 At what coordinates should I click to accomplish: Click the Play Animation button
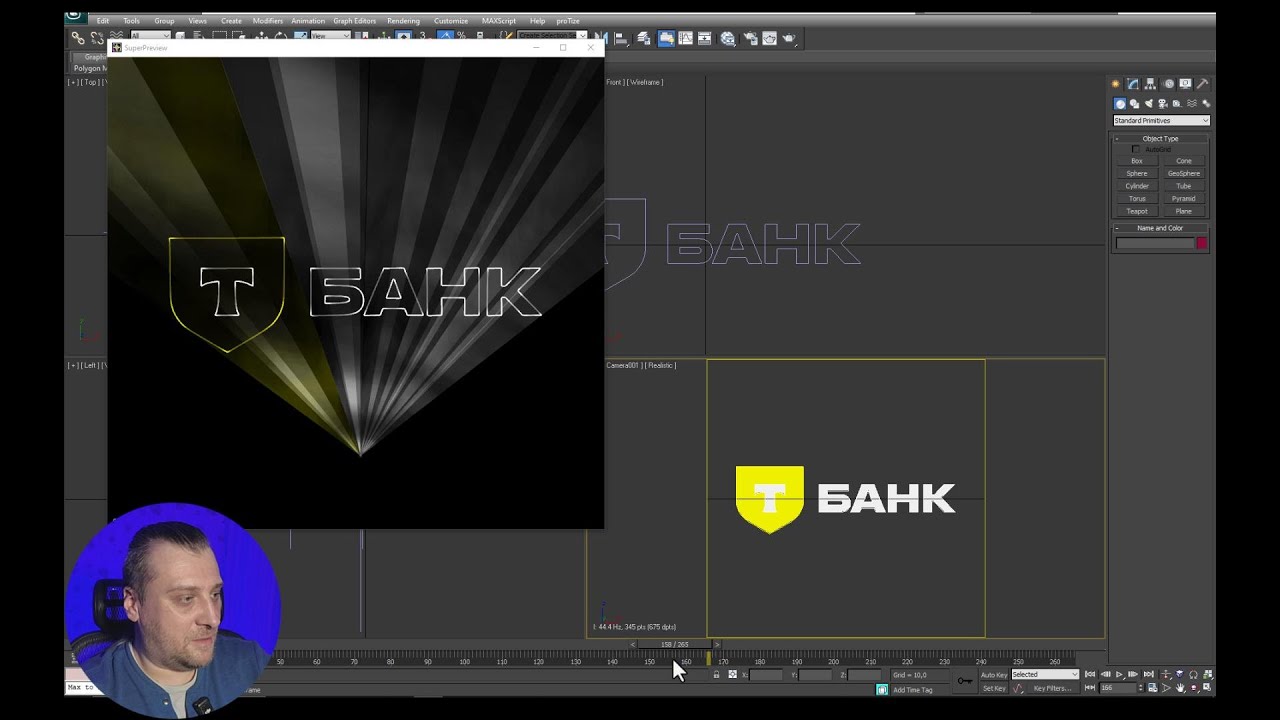click(1119, 675)
